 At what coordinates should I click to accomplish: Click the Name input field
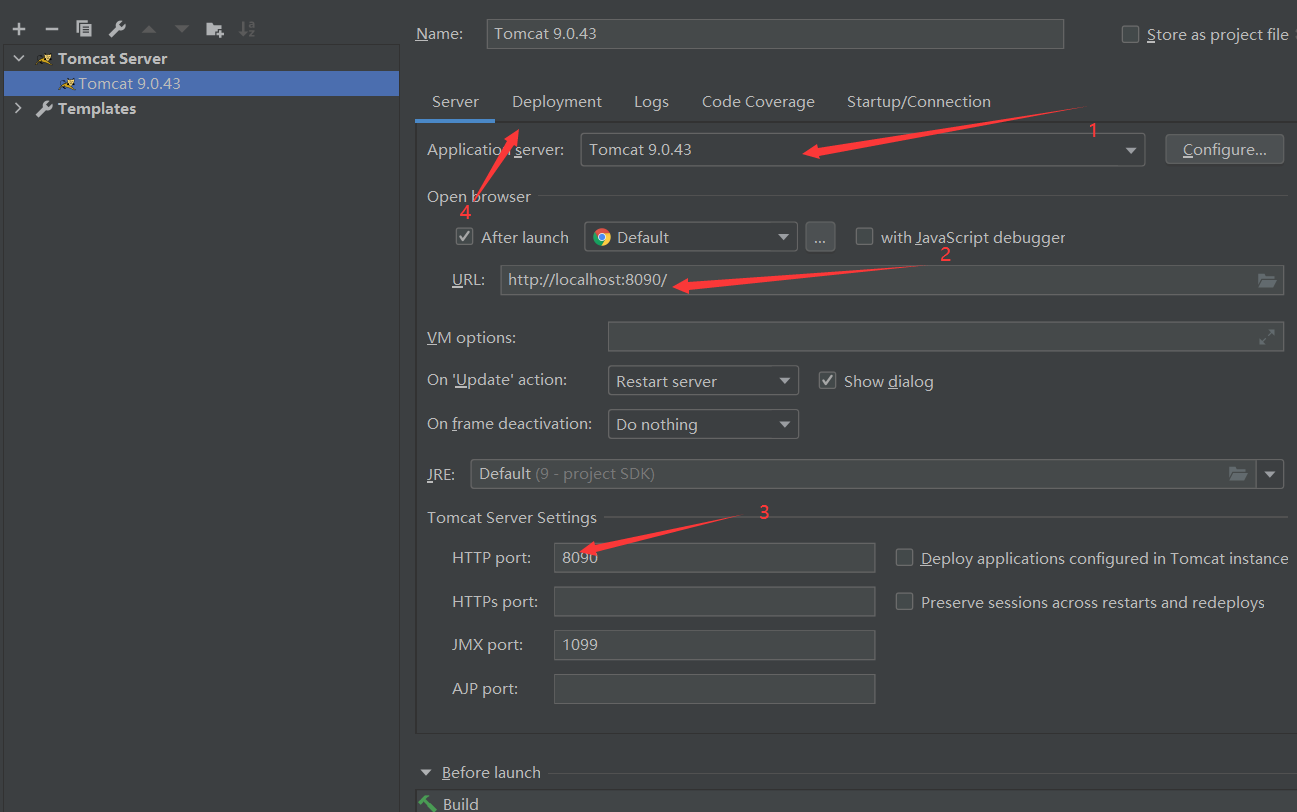click(775, 34)
